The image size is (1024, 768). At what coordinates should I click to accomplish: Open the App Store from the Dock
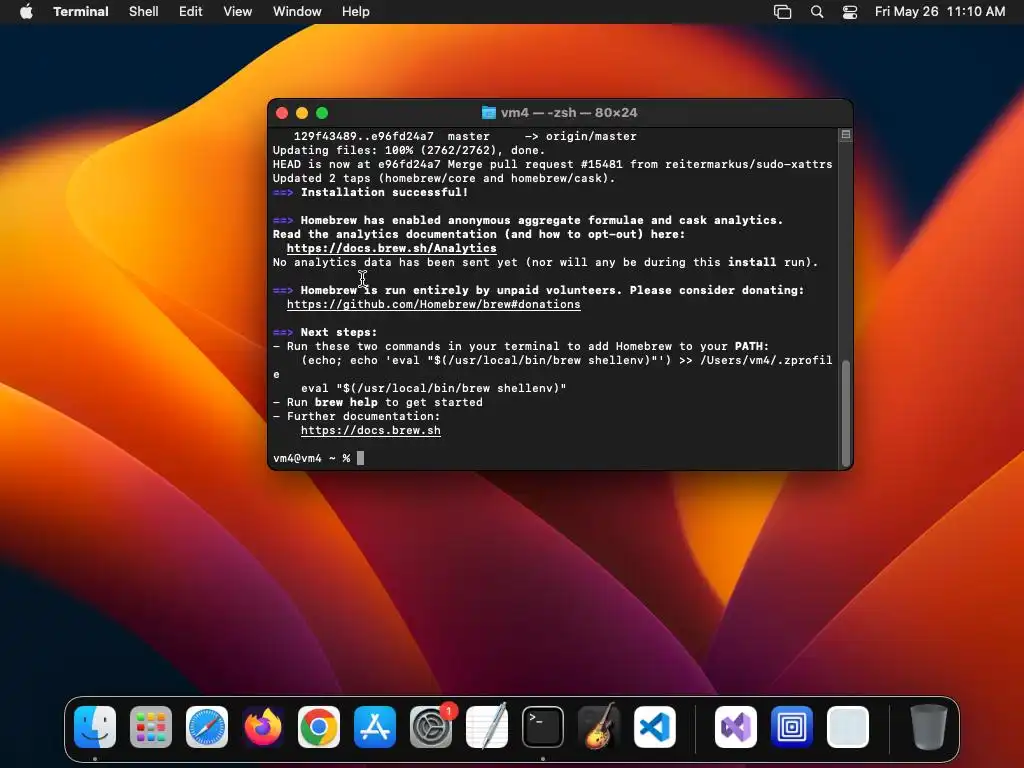(x=375, y=726)
